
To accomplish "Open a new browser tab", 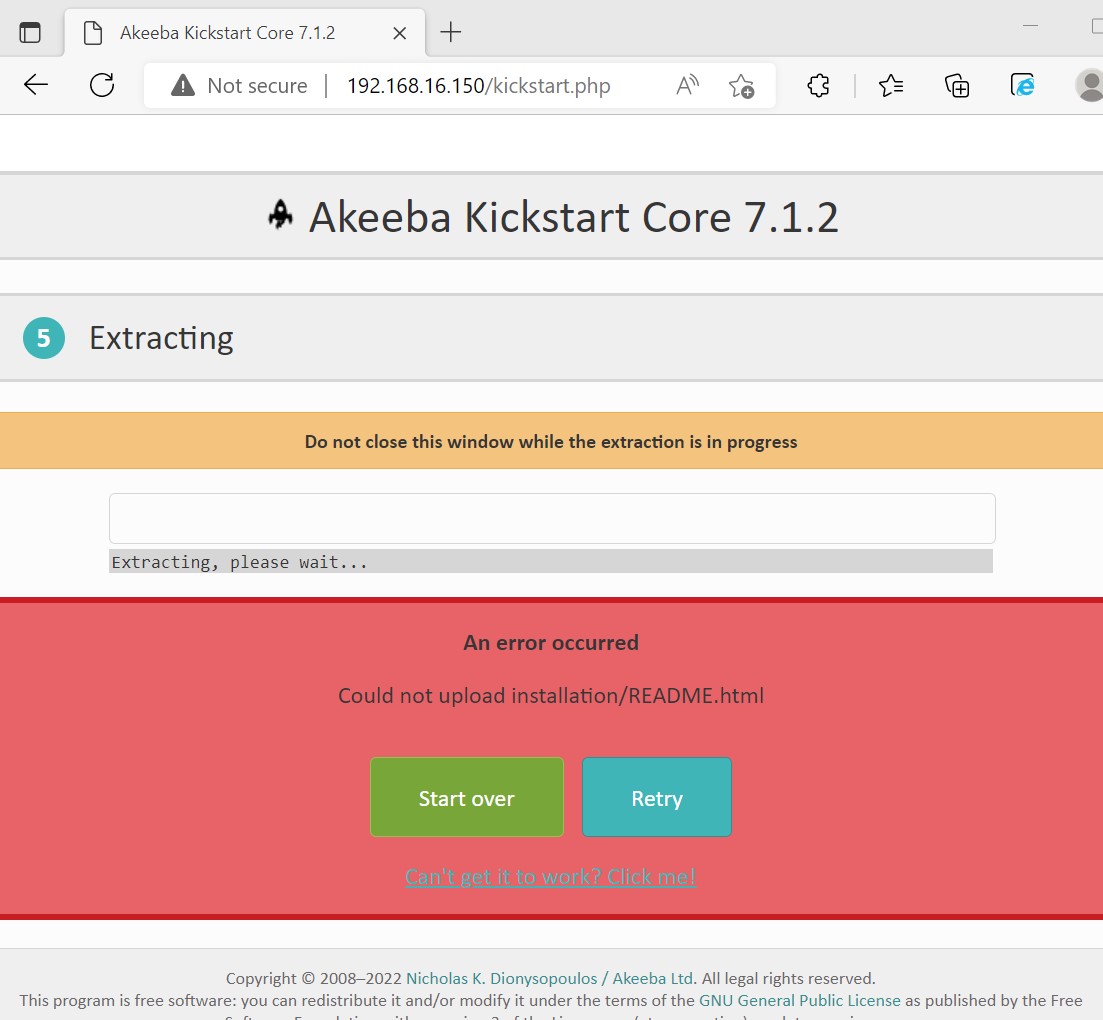I will pos(451,32).
